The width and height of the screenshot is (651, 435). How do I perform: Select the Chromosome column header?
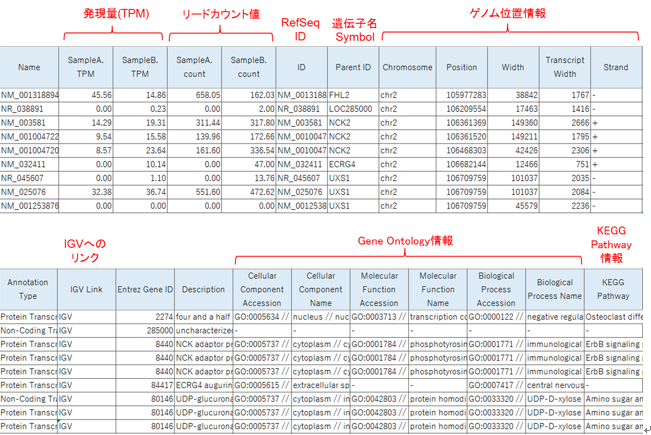407,67
